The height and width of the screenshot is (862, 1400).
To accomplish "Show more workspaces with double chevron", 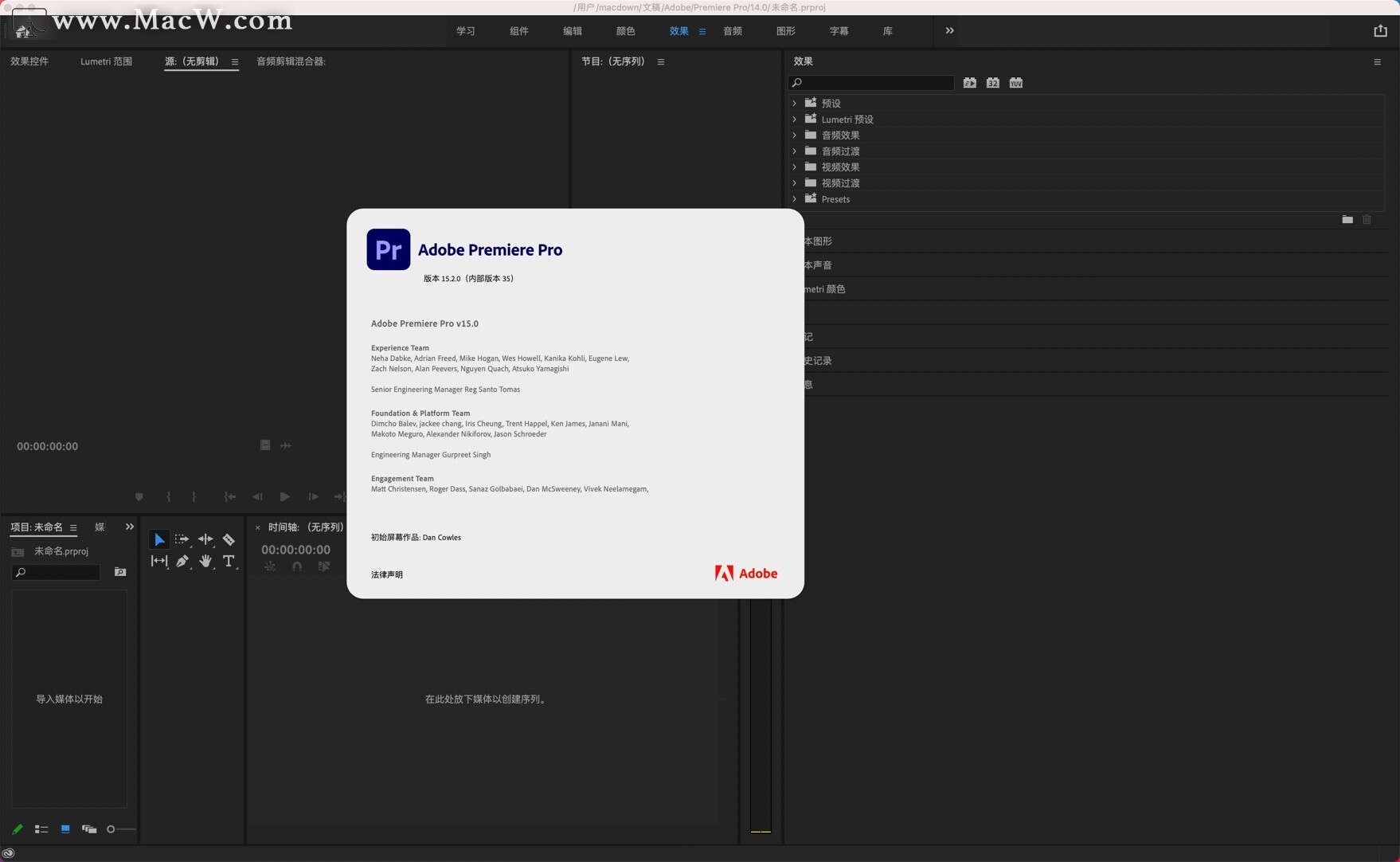I will pyautogui.click(x=949, y=31).
